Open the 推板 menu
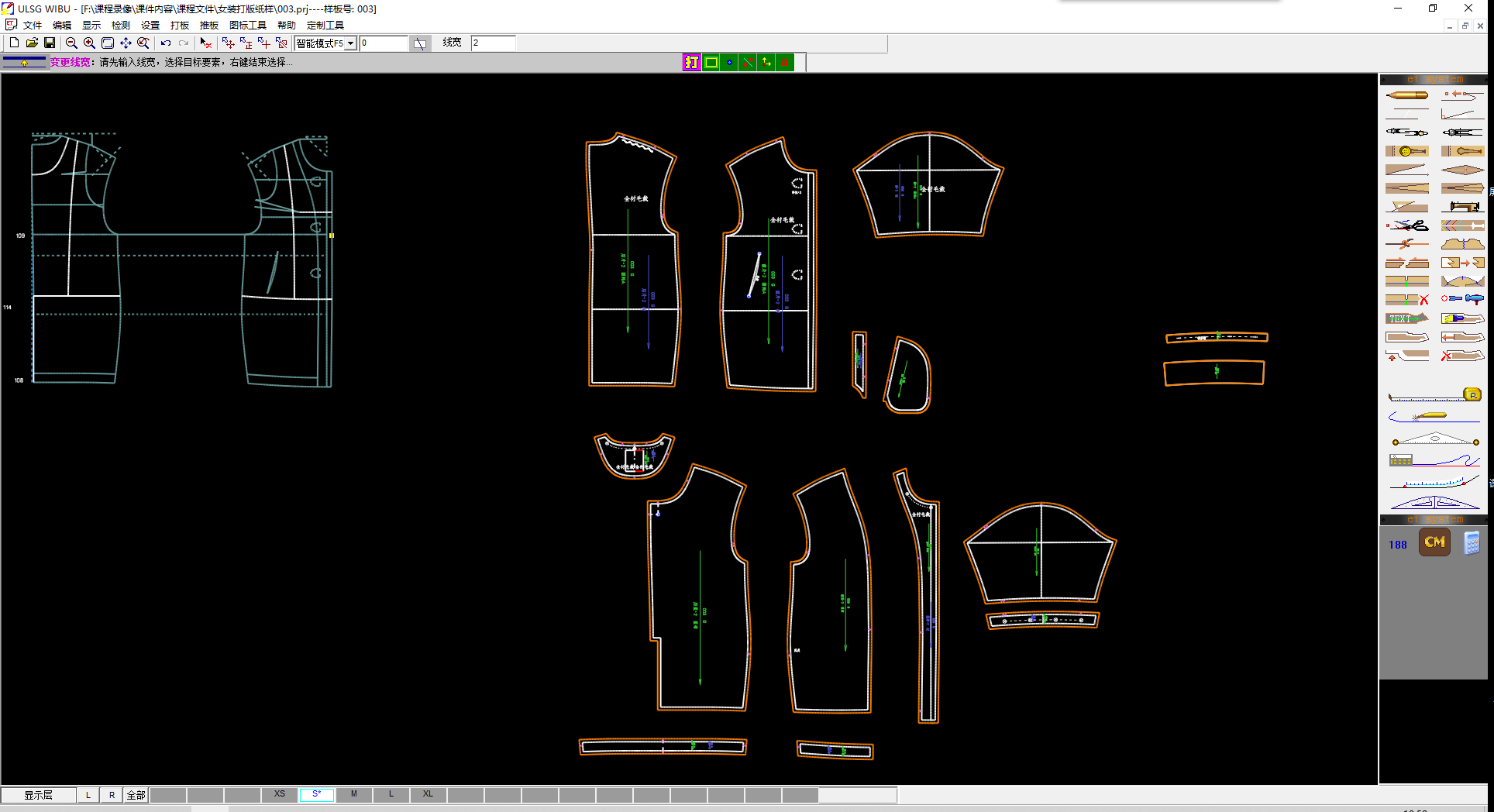The width and height of the screenshot is (1494, 812). [209, 25]
